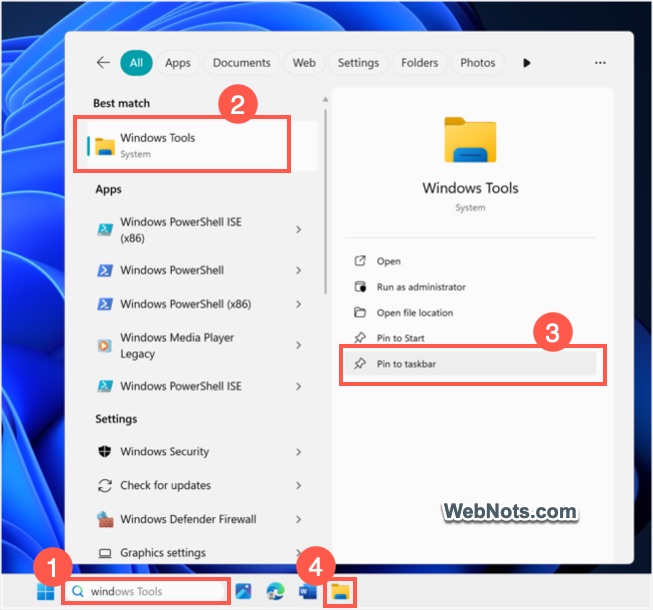Open Windows Media Player Legacy result
Image resolution: width=653 pixels, height=610 pixels.
200,345
